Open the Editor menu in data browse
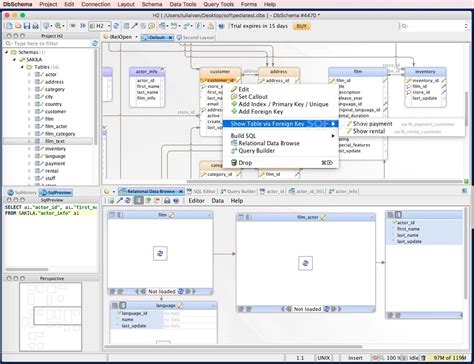The height and width of the screenshot is (364, 474). coord(196,201)
